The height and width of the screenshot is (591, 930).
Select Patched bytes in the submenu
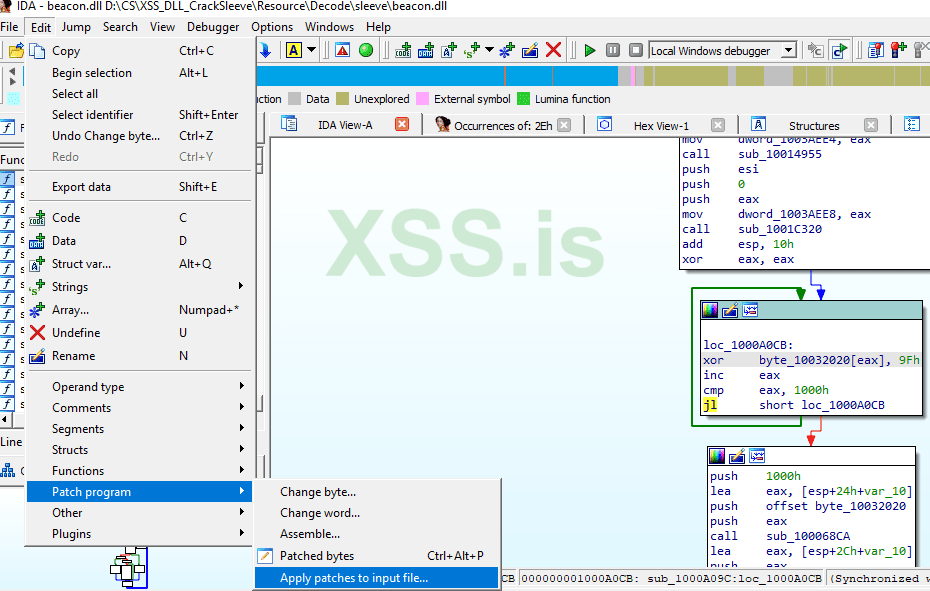point(377,556)
